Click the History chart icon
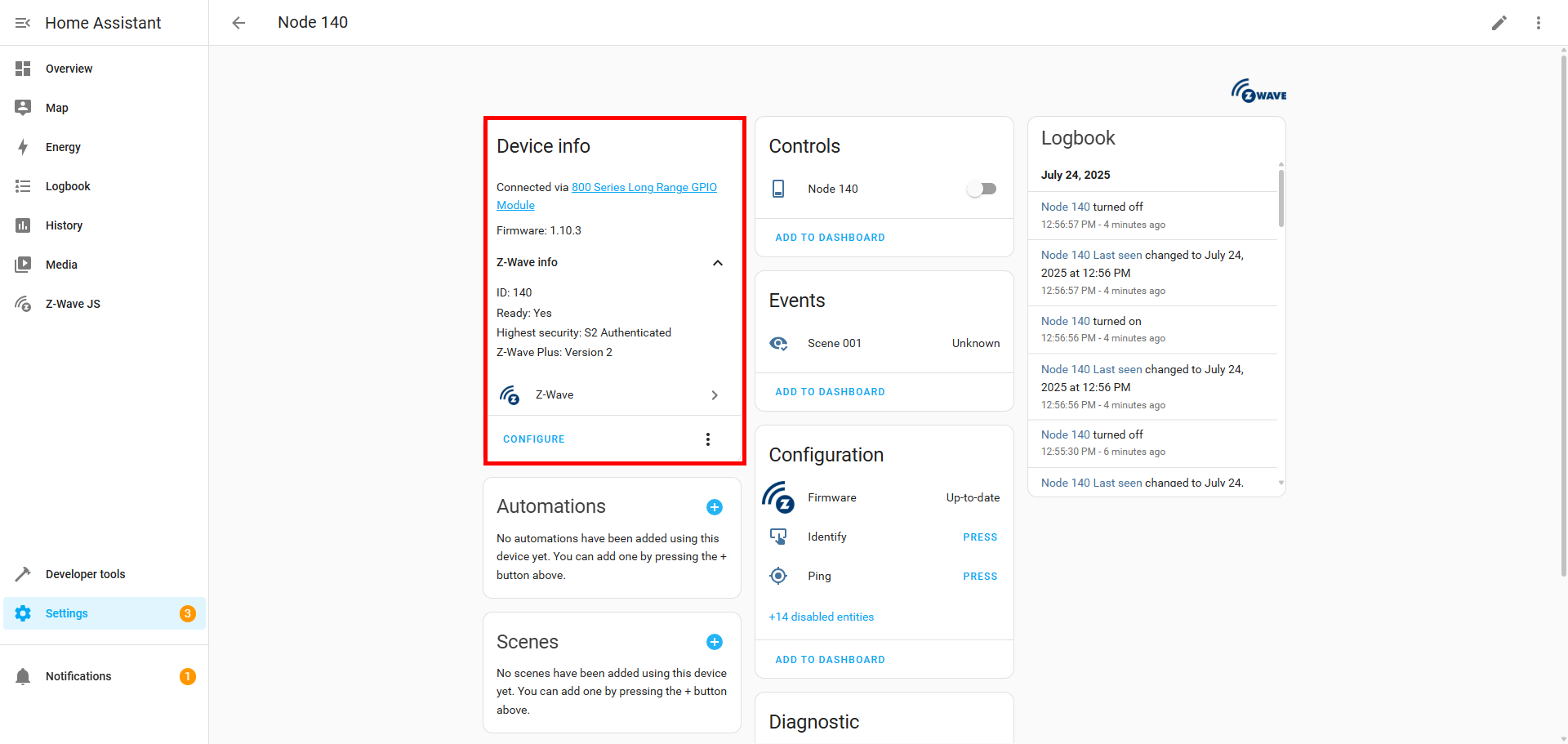Image resolution: width=1568 pixels, height=744 pixels. (23, 225)
